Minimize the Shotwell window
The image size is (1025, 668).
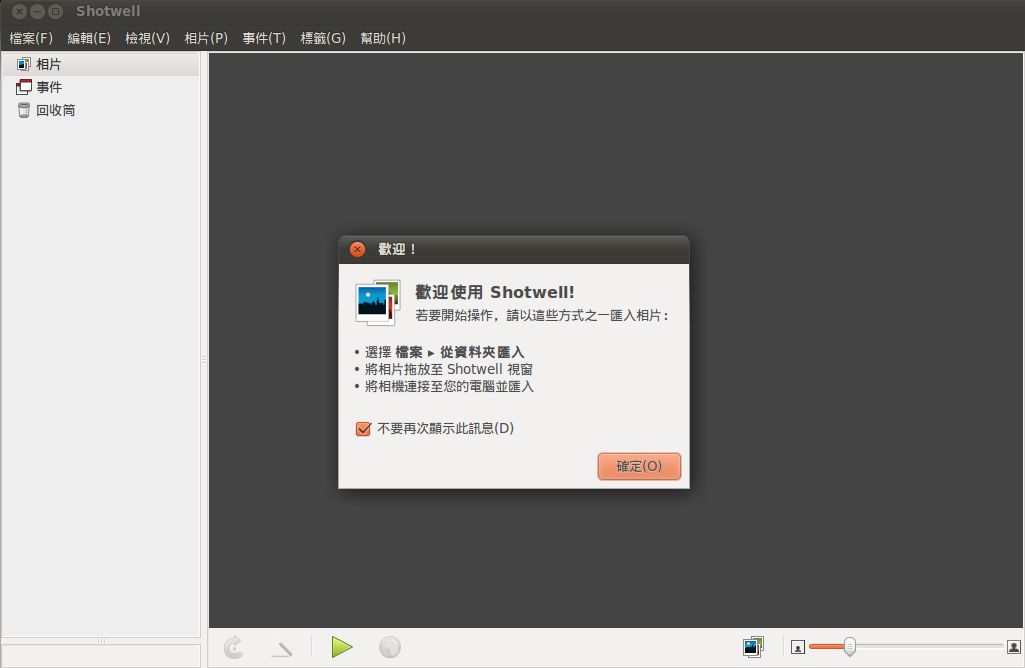click(x=37, y=11)
